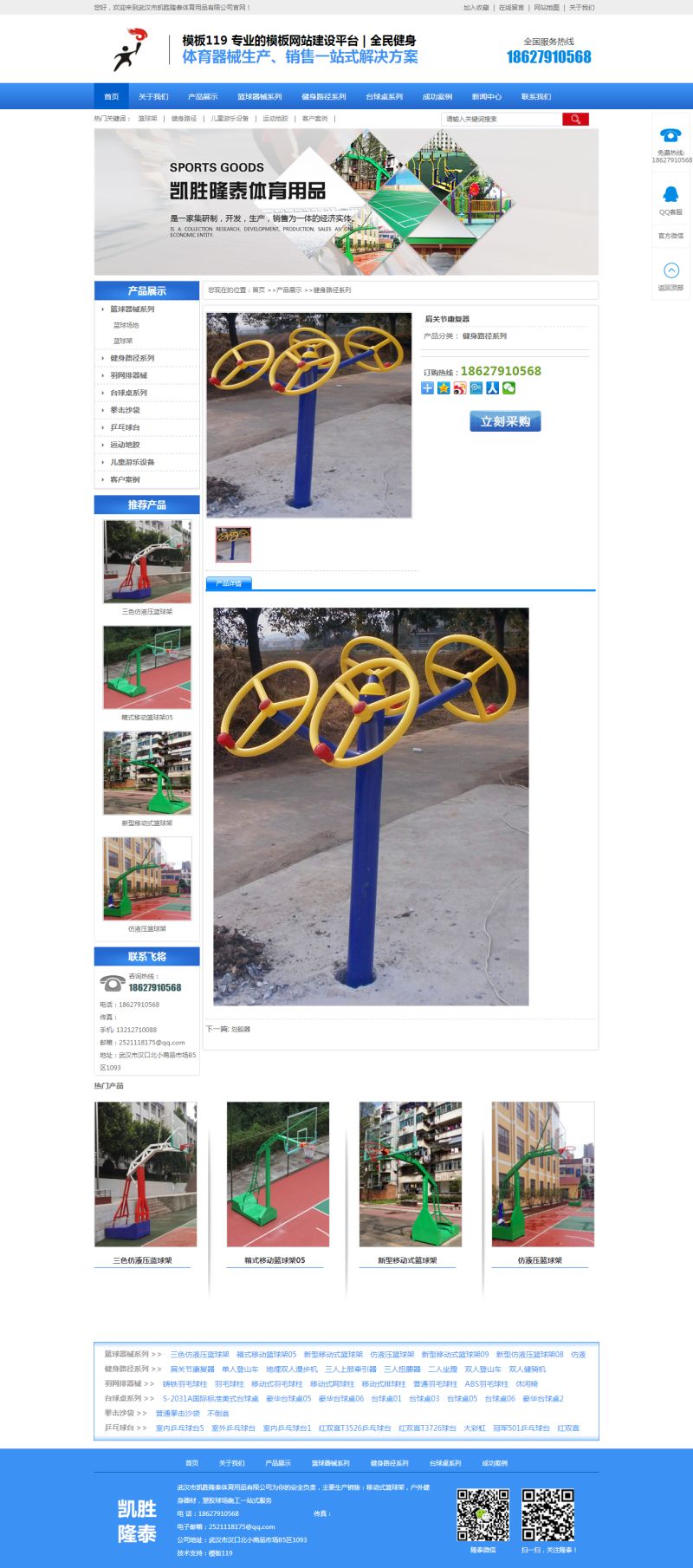693x1568 pixels.
Task: Select the 产品详细 tab
Action: coord(229,583)
